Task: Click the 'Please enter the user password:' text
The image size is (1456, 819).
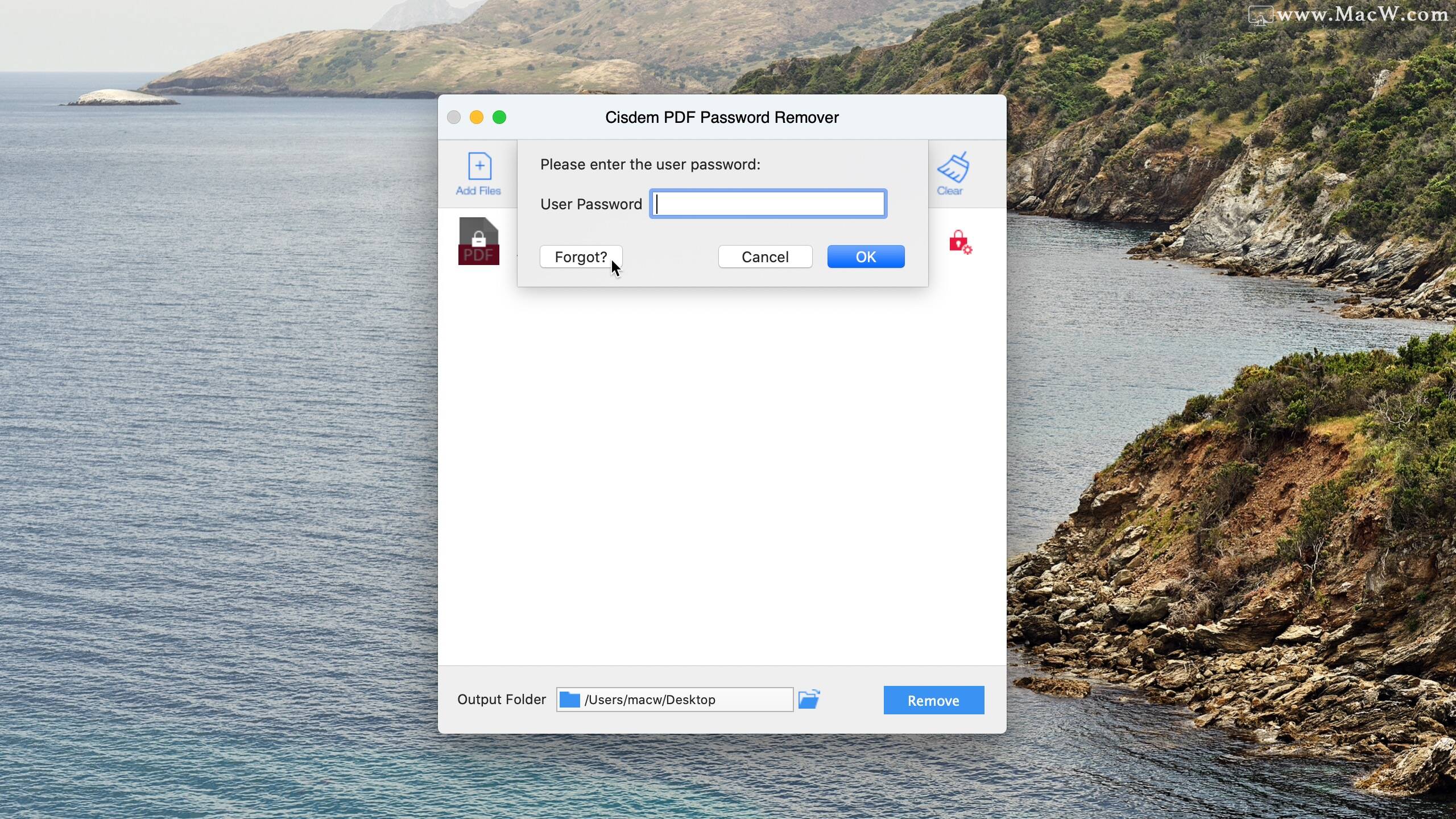Action: pos(650,164)
